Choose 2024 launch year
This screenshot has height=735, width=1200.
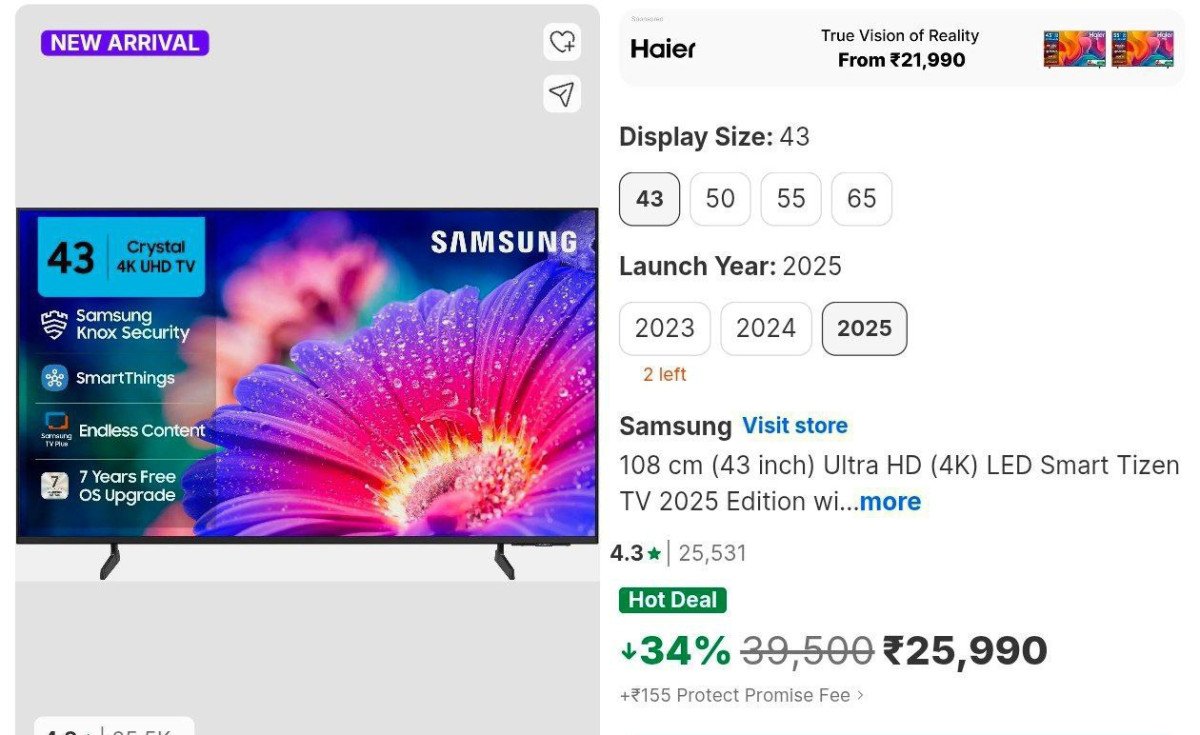coord(766,328)
